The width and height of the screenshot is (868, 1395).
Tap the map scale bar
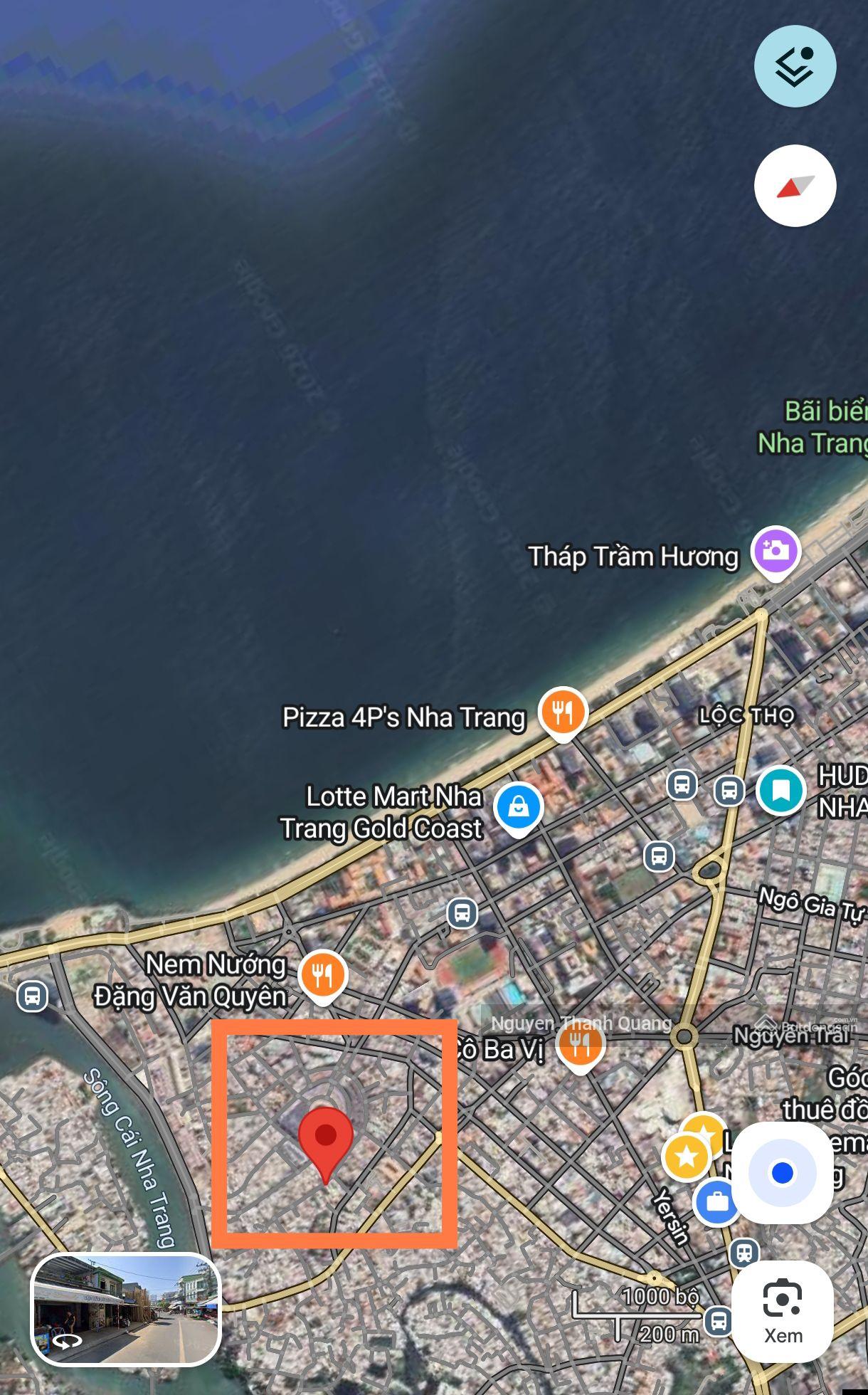point(635,1316)
